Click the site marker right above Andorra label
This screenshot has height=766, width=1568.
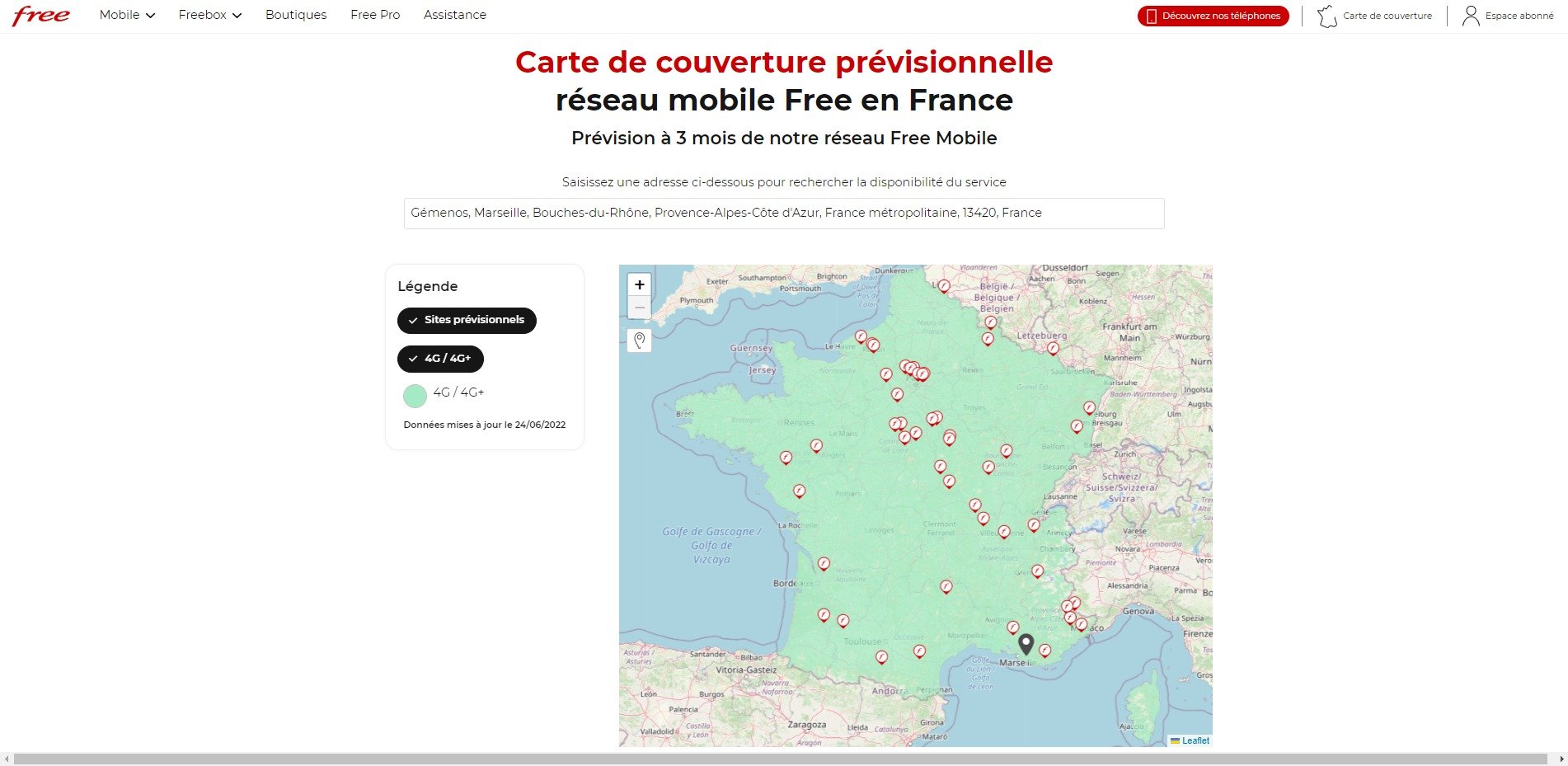click(x=881, y=657)
